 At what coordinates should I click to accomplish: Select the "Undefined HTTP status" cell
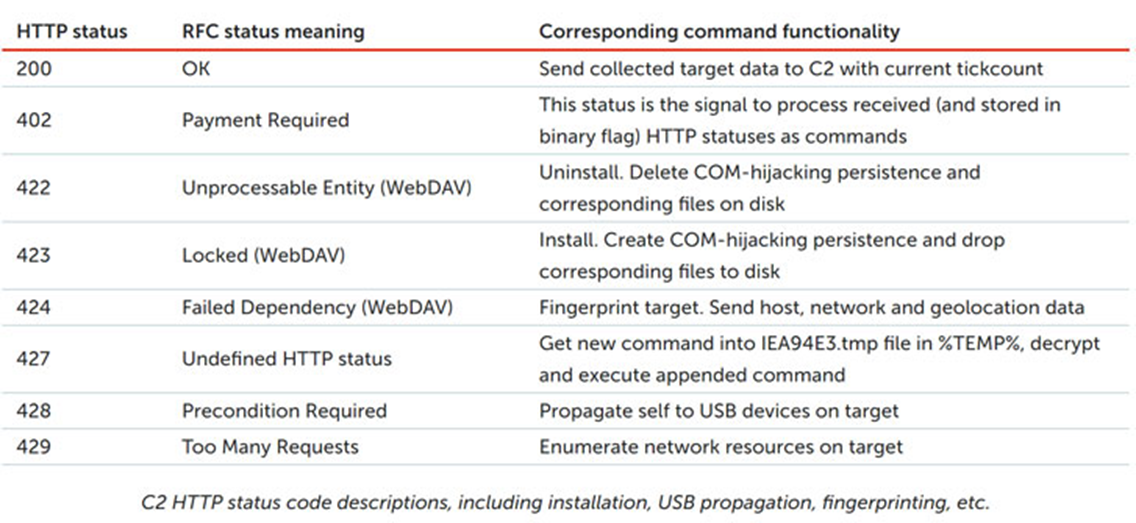click(286, 359)
